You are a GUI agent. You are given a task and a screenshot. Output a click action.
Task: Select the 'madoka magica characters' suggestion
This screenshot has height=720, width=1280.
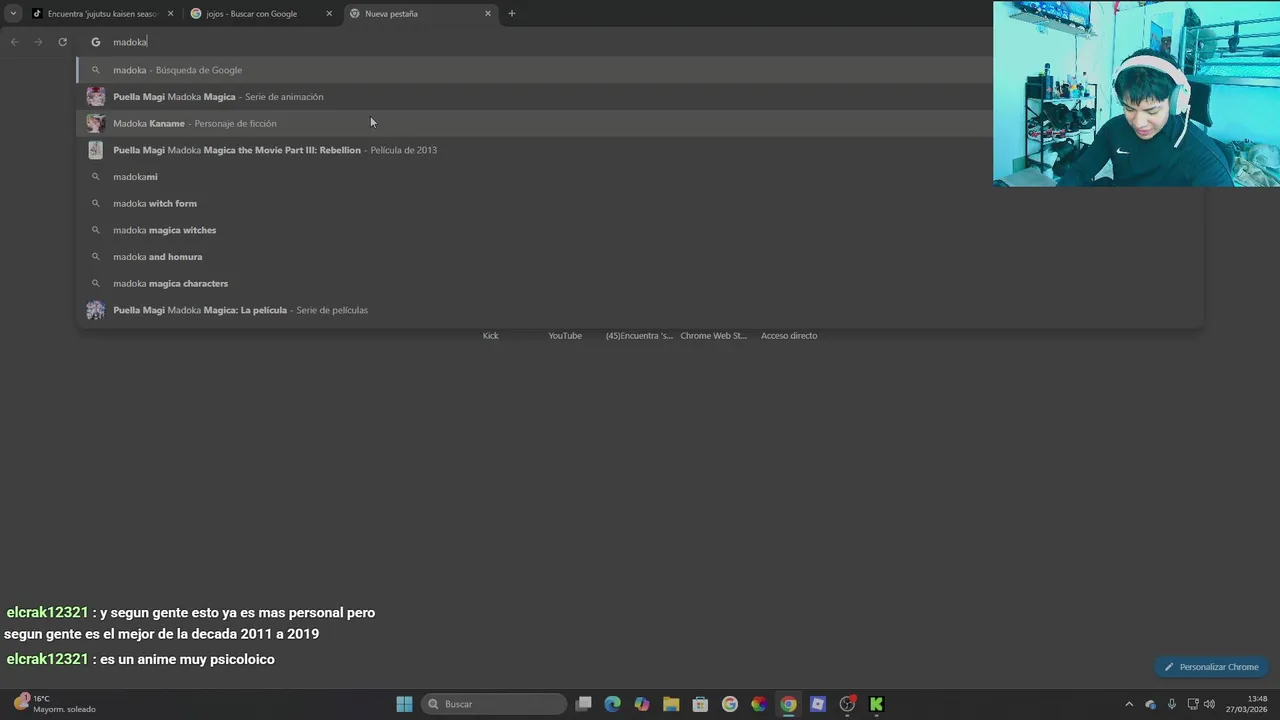640,283
